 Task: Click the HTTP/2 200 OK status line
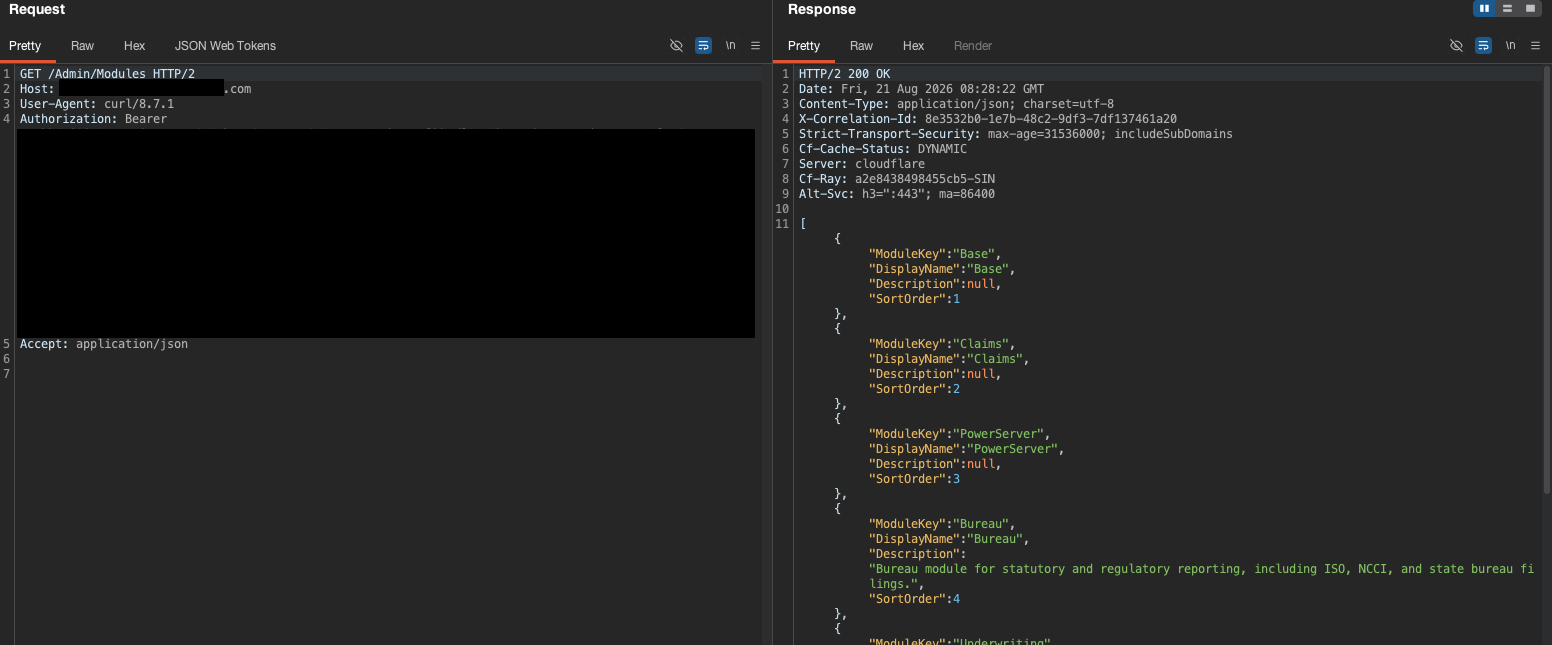click(x=844, y=74)
